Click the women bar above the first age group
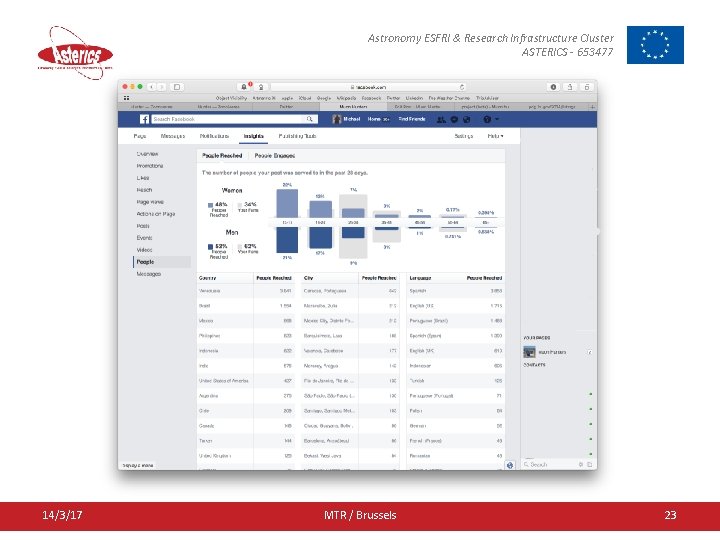 (287, 203)
